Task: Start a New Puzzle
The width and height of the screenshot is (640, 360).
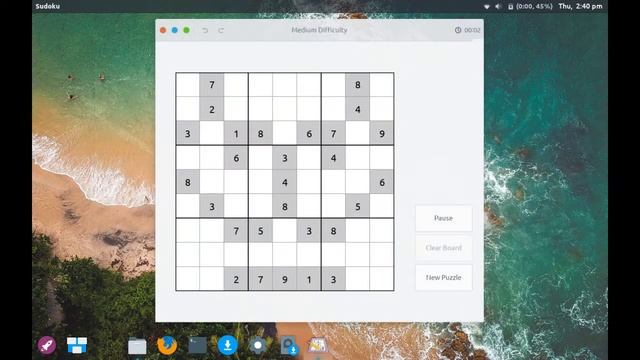Action: coord(444,278)
